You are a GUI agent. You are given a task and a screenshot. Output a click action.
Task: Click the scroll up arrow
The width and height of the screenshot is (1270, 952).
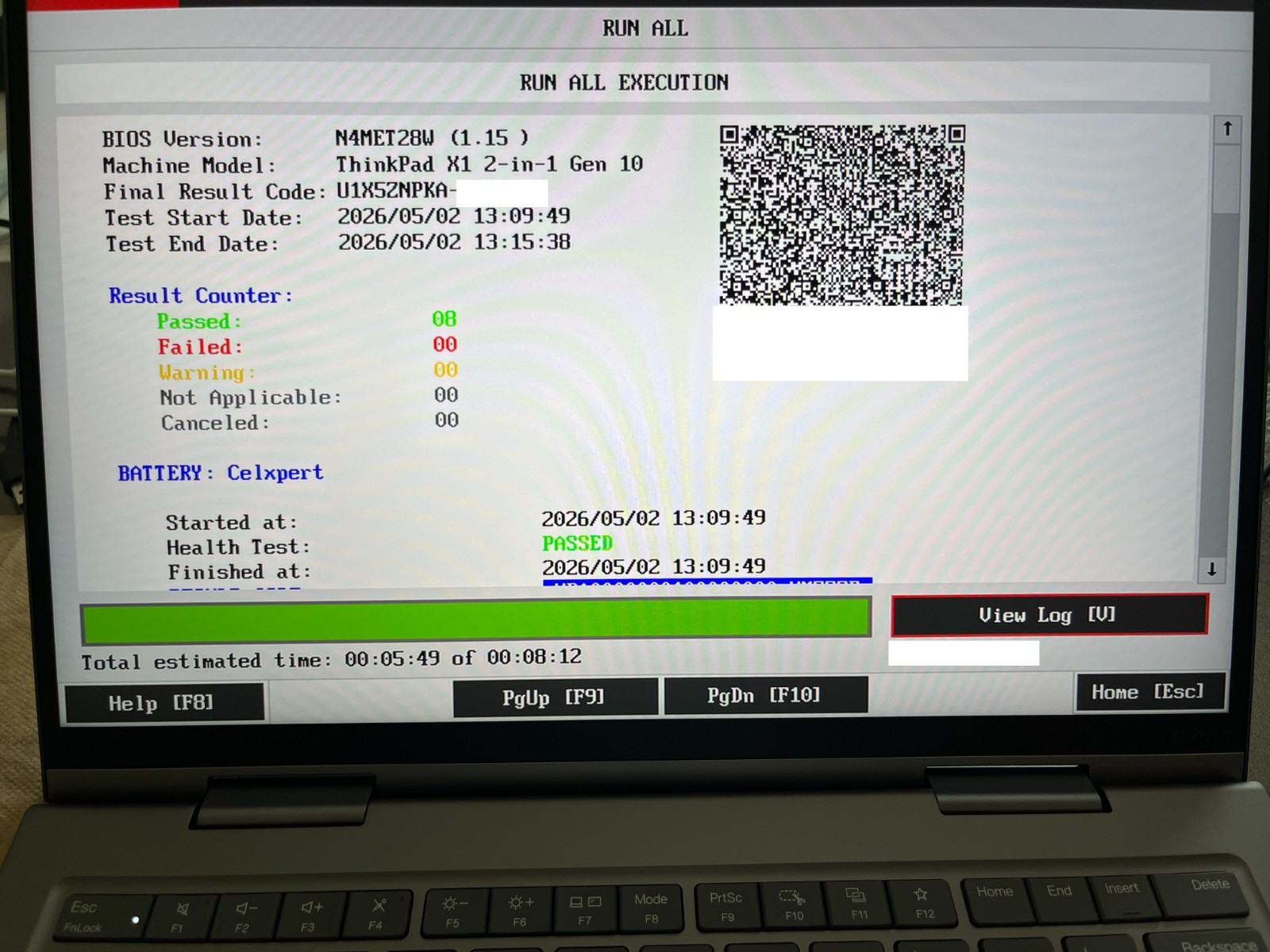coord(1227,129)
